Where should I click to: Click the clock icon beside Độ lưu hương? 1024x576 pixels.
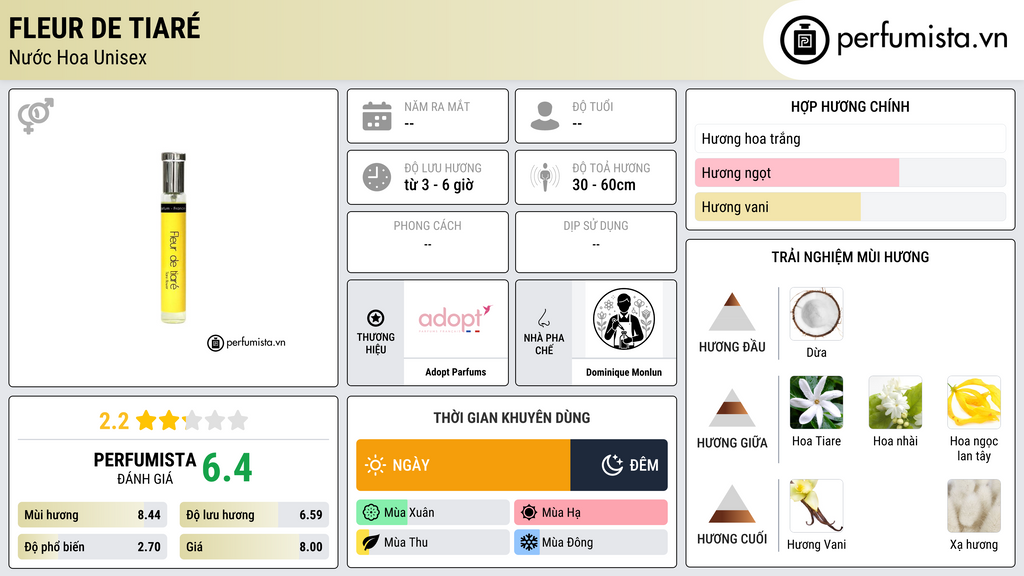[377, 177]
